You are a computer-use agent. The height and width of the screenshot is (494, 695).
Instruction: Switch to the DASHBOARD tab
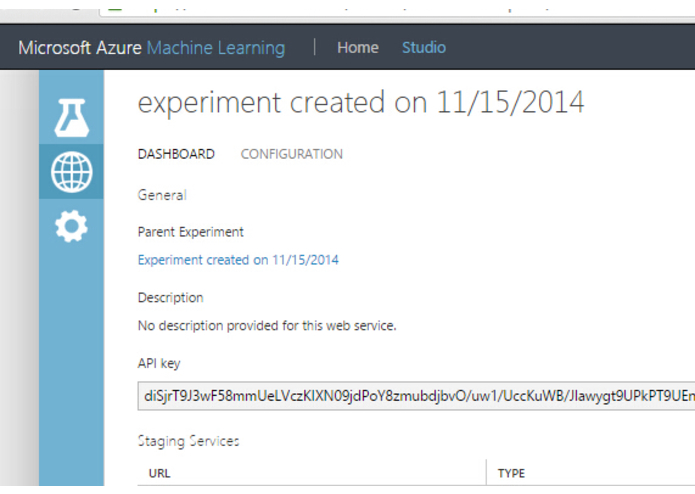(x=176, y=154)
